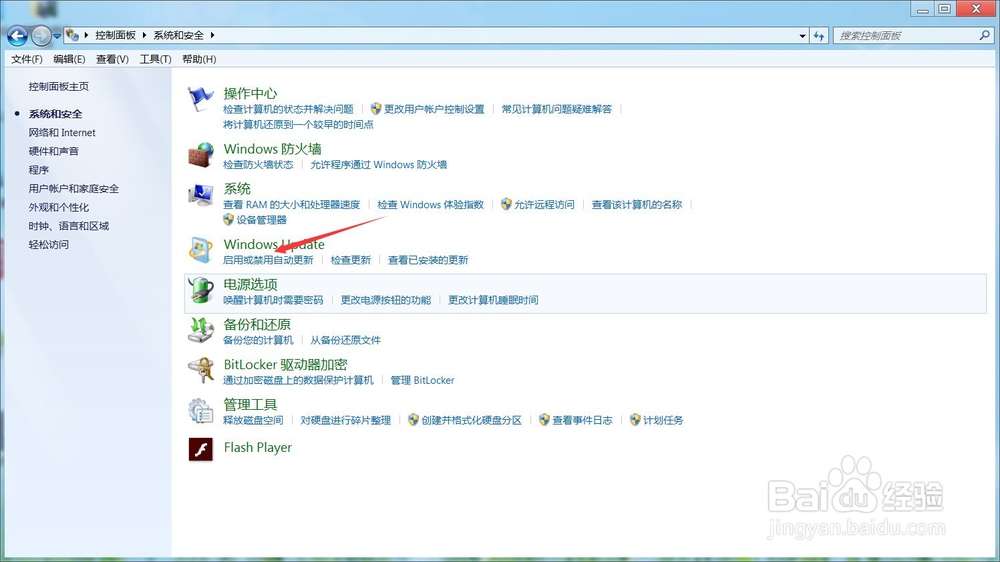Click 常见计算机问题疑难解答 link
Image resolution: width=1000 pixels, height=562 pixels.
click(x=557, y=109)
